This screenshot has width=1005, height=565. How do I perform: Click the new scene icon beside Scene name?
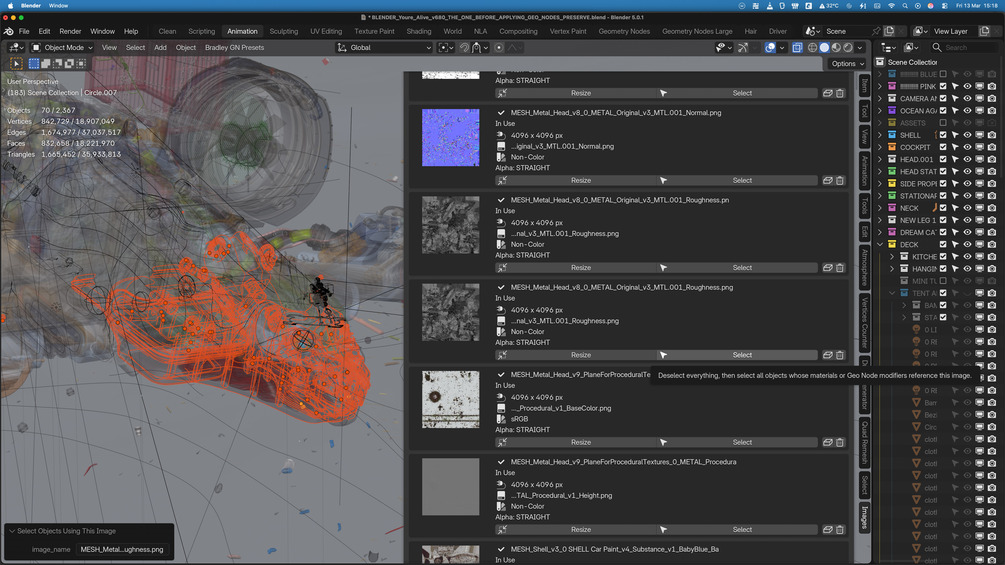(x=889, y=31)
